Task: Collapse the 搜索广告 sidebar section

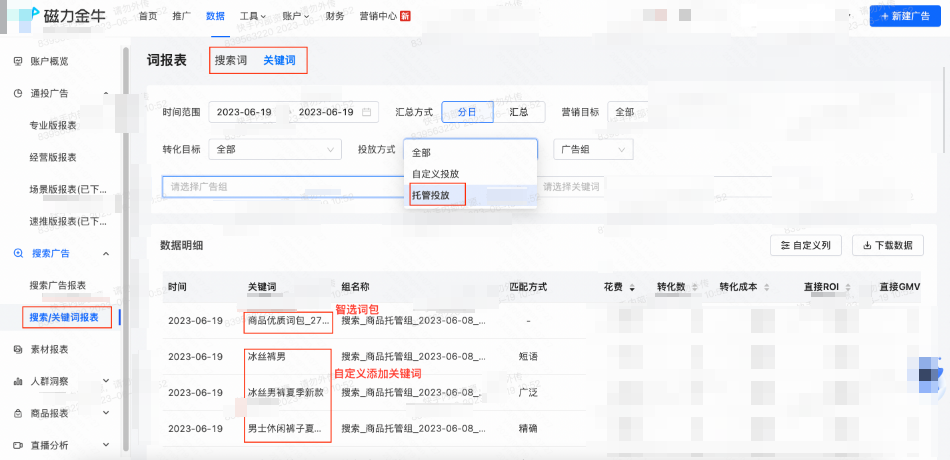Action: 106,253
